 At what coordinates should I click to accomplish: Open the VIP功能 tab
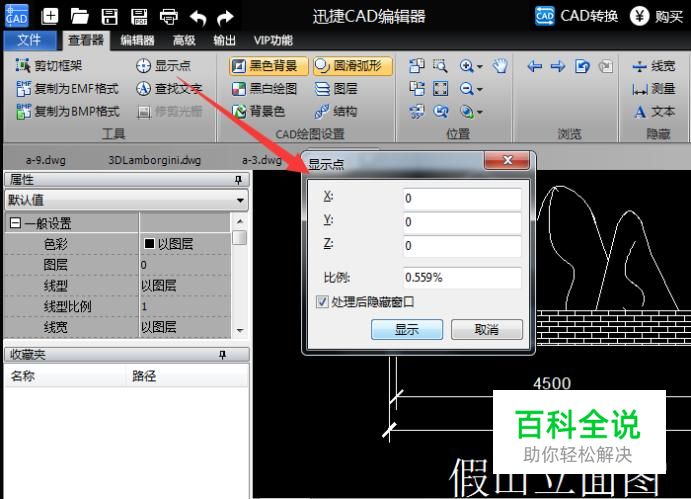(273, 41)
